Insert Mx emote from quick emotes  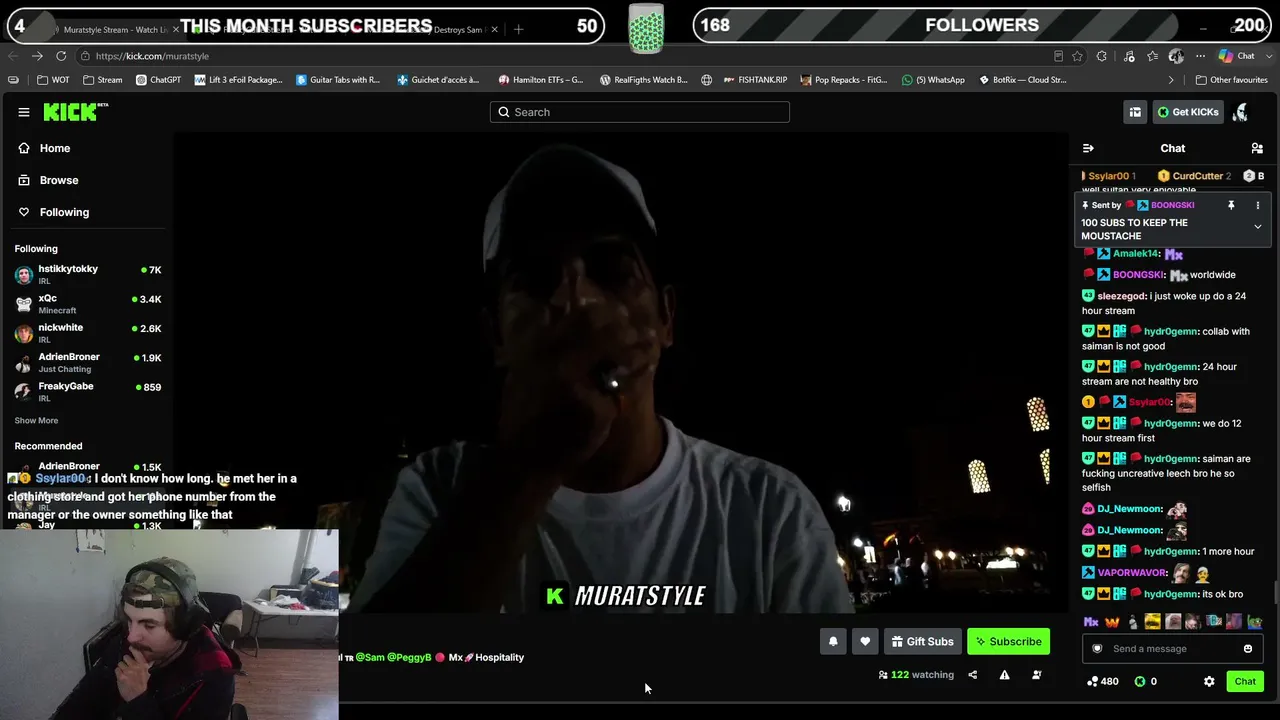pyautogui.click(x=1091, y=622)
